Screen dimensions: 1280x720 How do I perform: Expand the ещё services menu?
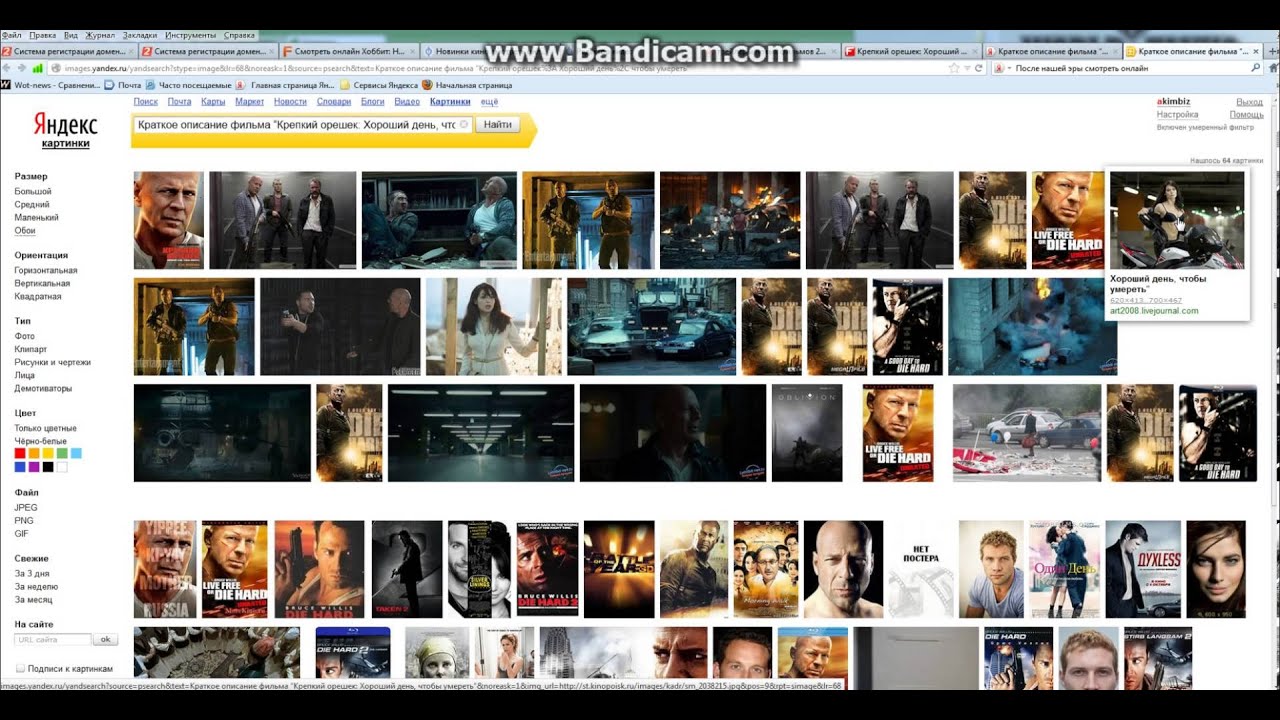click(489, 102)
